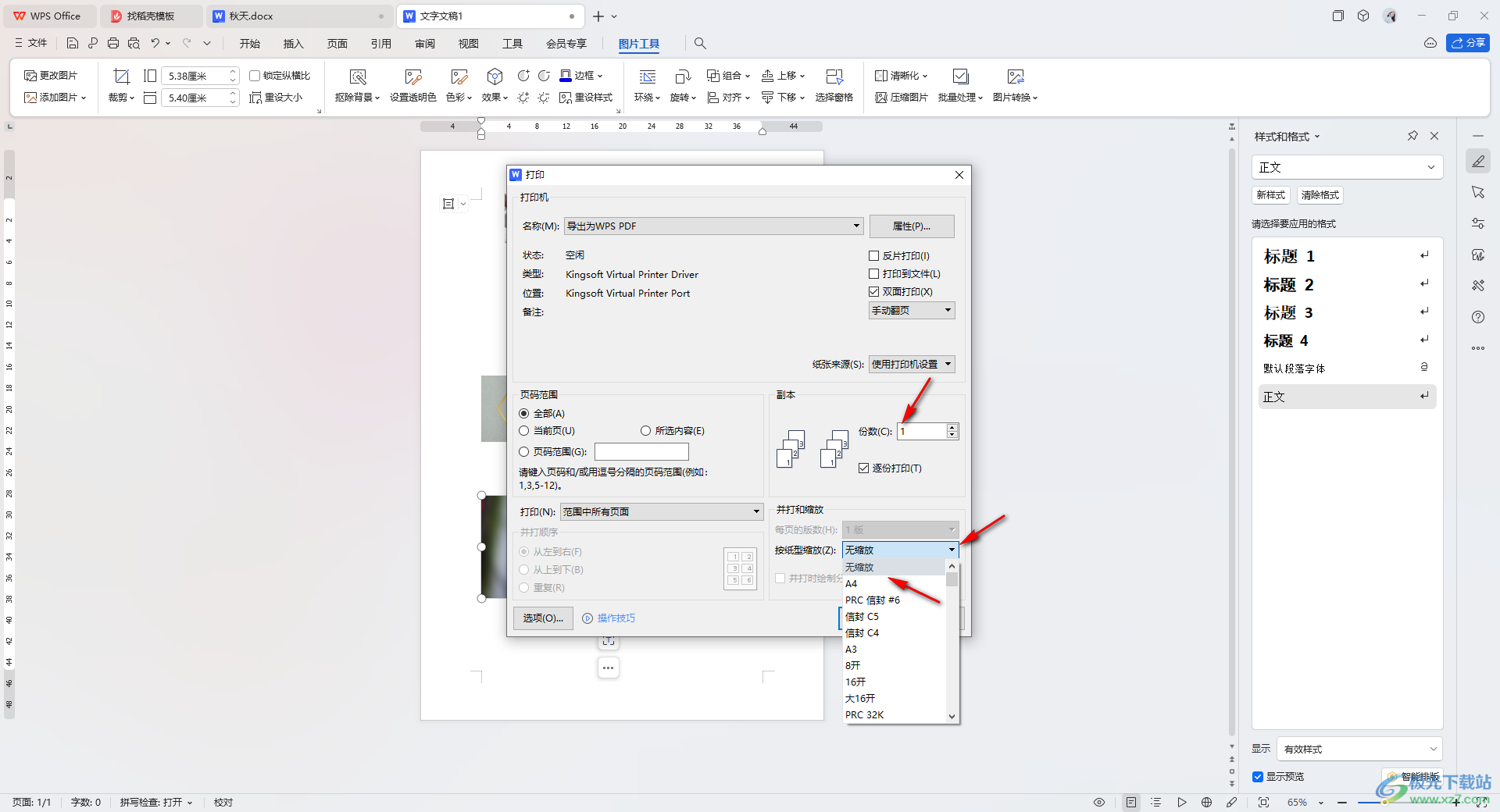
Task: Click the Change Picture (更改图片) icon
Action: pyautogui.click(x=51, y=76)
